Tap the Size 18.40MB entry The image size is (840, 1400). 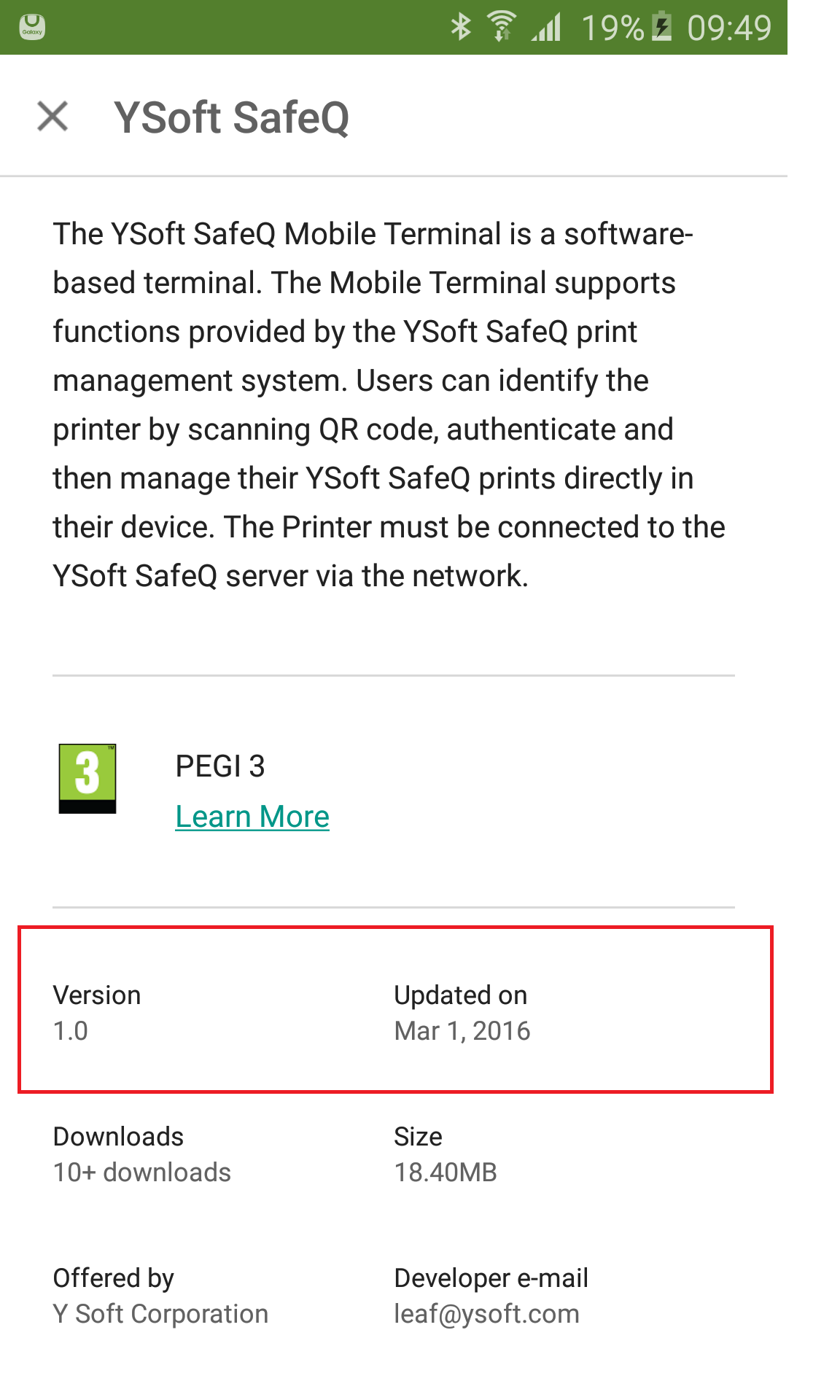(446, 1154)
